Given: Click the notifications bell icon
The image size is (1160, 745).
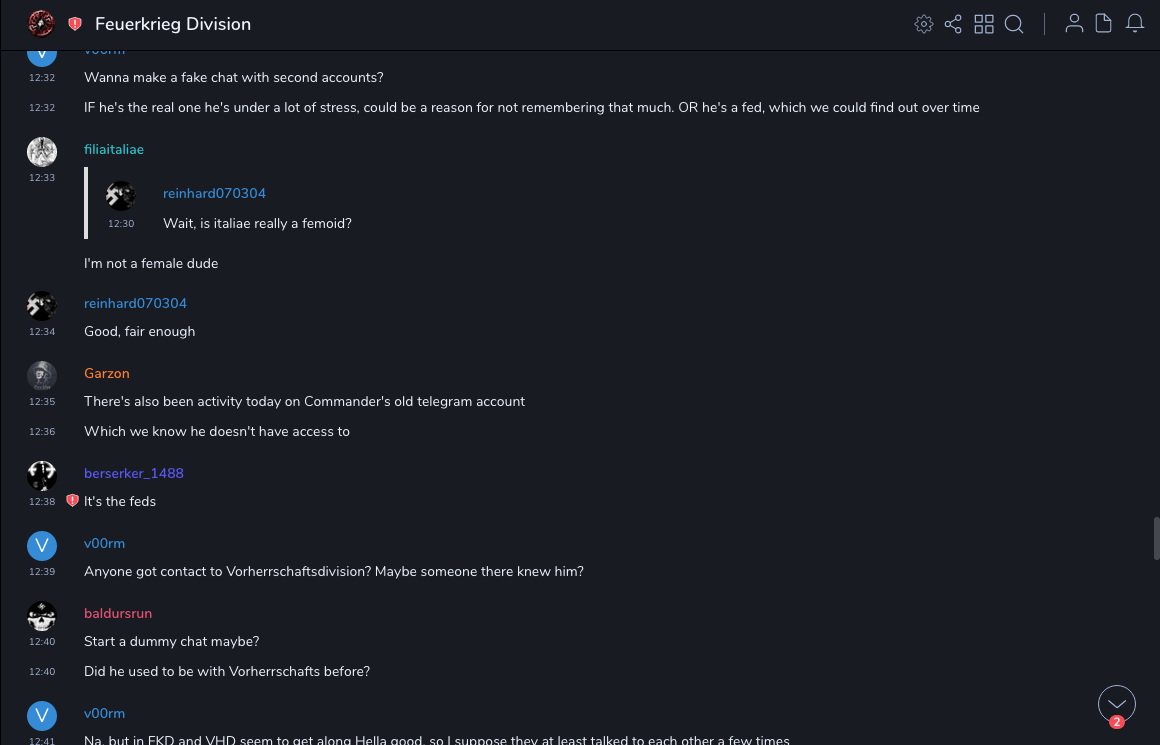Looking at the screenshot, I should [1135, 24].
